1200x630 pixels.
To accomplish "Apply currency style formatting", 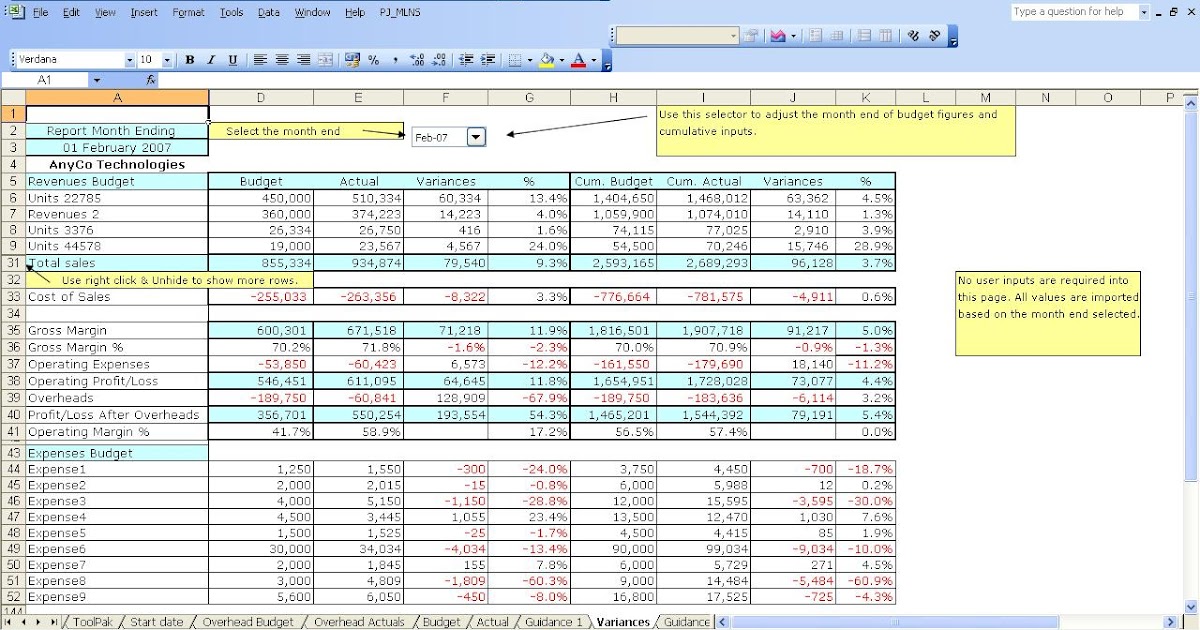I will pos(352,59).
